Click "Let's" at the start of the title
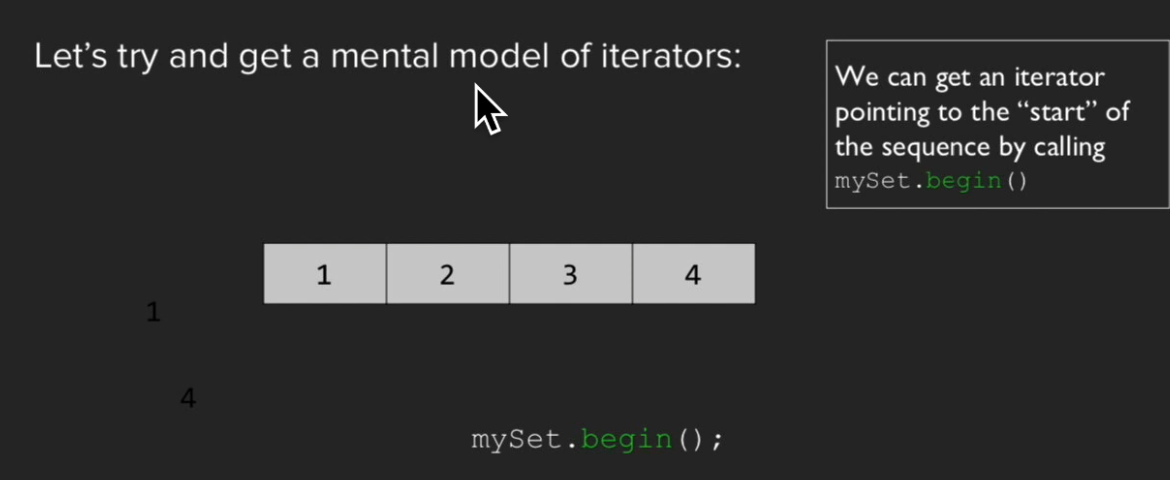This screenshot has height=480, width=1170. [x=66, y=56]
